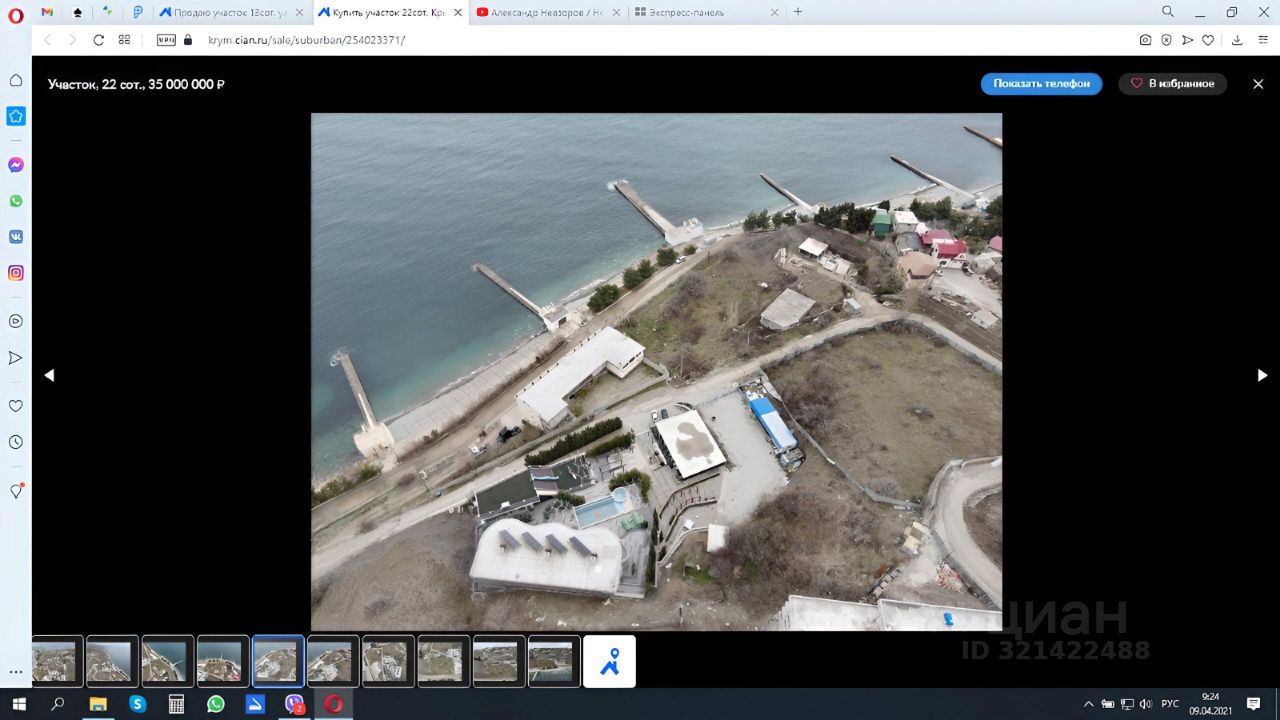Select the sixth gallery thumbnail
The width and height of the screenshot is (1280, 720).
click(333, 661)
